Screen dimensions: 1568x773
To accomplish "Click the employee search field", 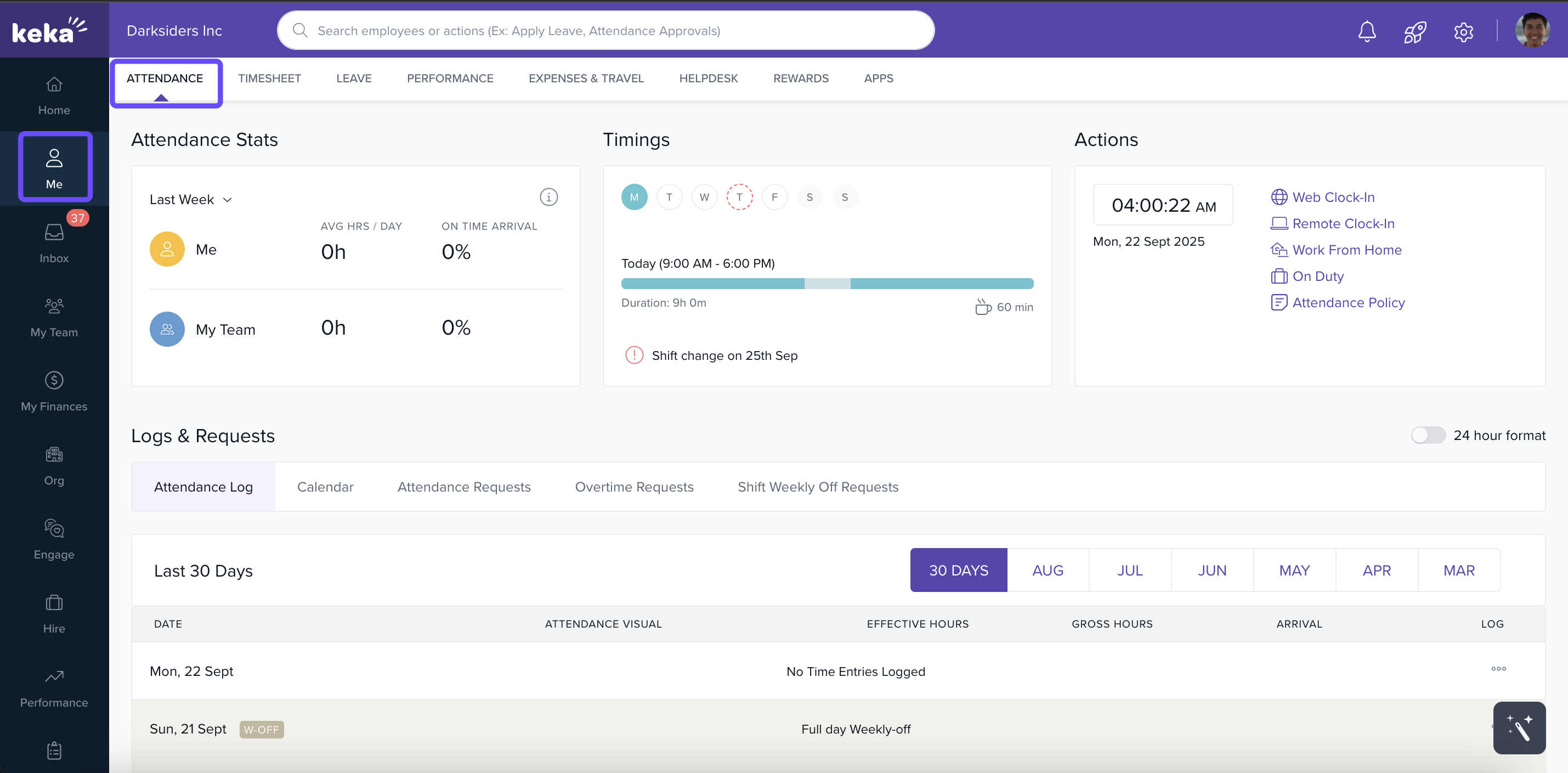I will coord(605,30).
